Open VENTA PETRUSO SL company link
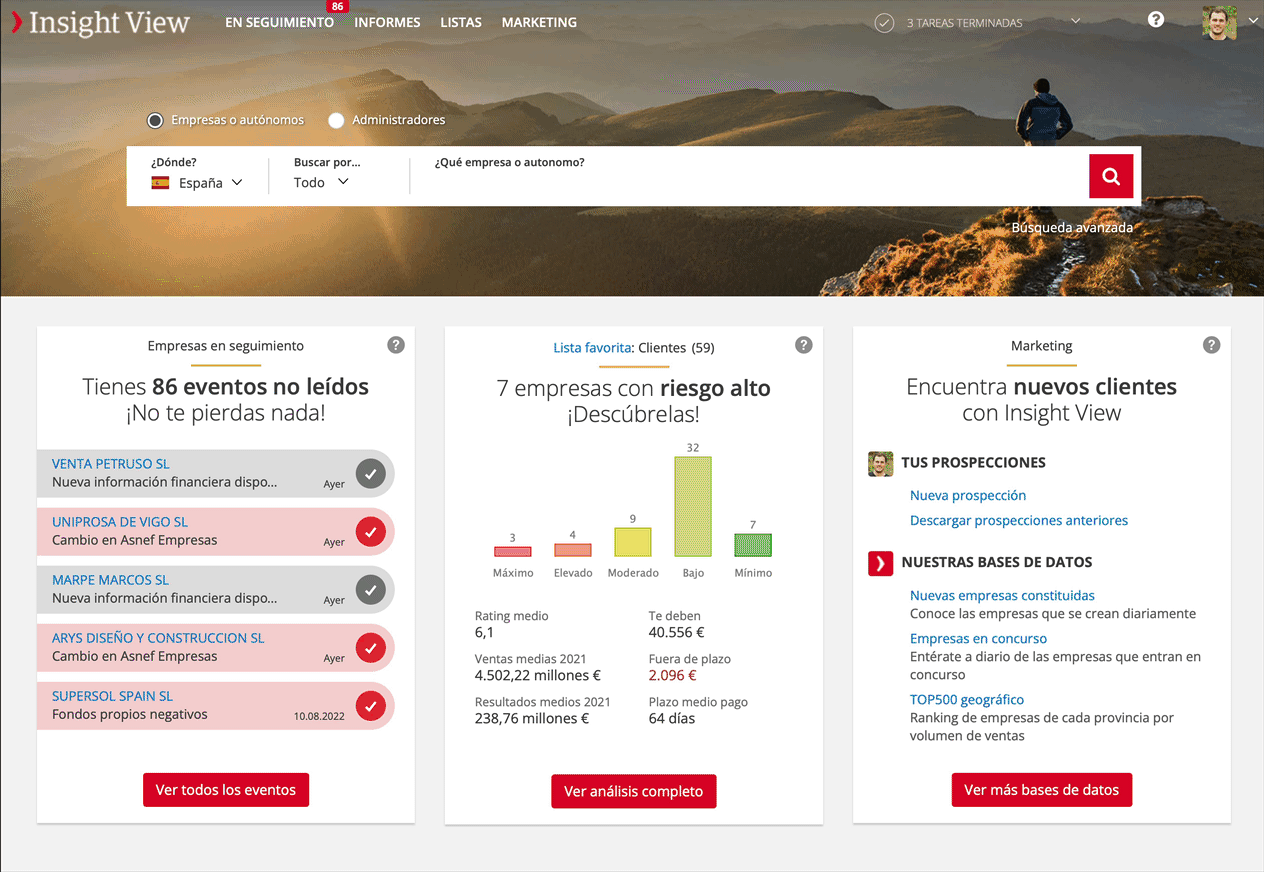The width and height of the screenshot is (1264, 872). point(111,464)
